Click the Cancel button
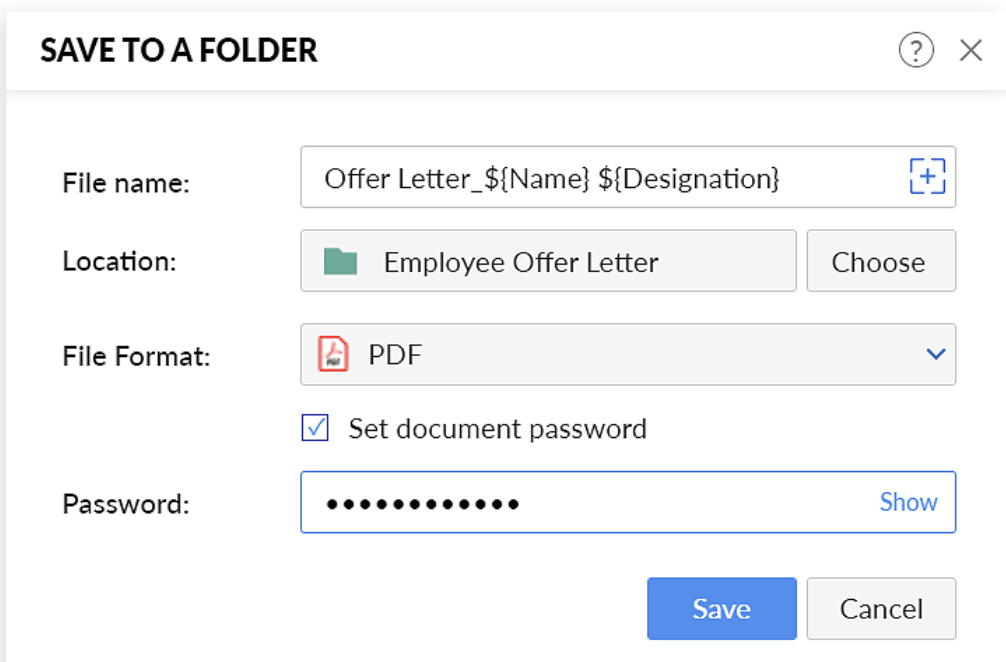The height and width of the screenshot is (662, 1006). tap(881, 609)
